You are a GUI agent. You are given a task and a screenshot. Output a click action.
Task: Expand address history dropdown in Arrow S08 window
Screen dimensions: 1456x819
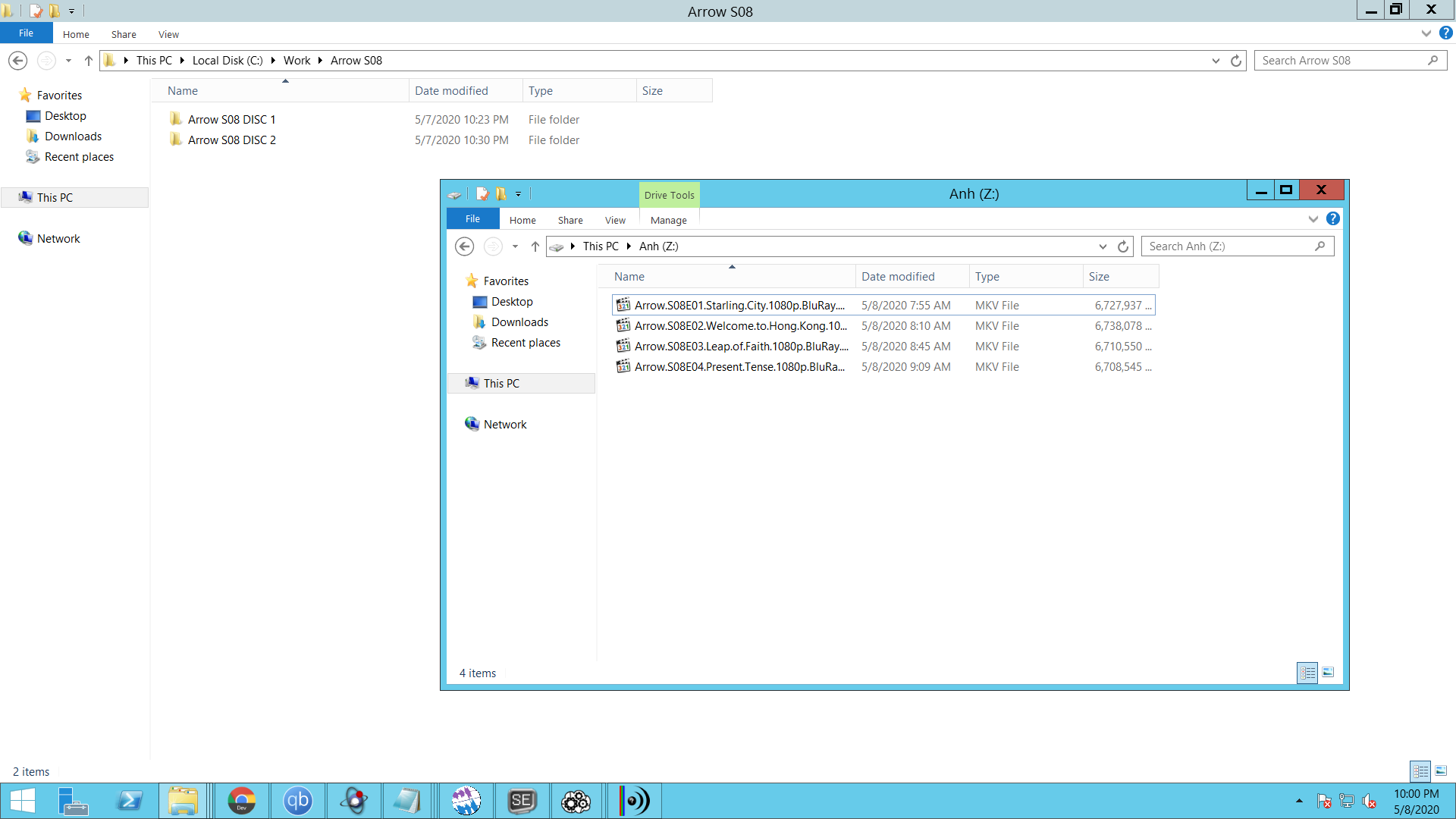[x=1216, y=61]
